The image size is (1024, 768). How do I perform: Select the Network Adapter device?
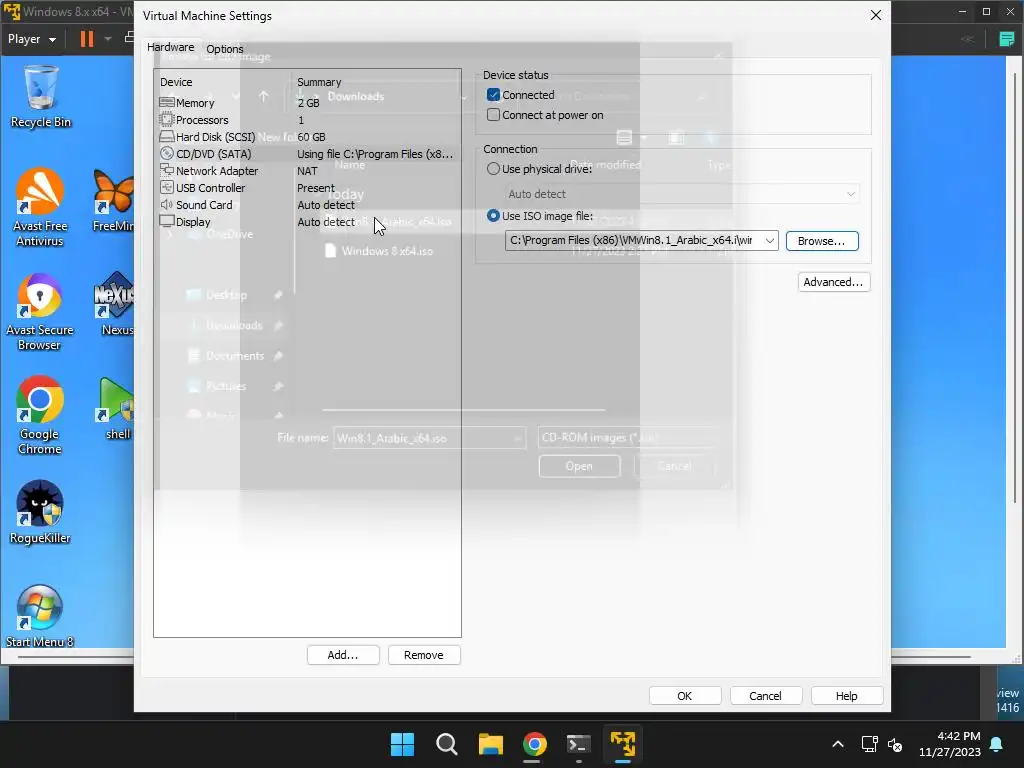(x=307, y=171)
